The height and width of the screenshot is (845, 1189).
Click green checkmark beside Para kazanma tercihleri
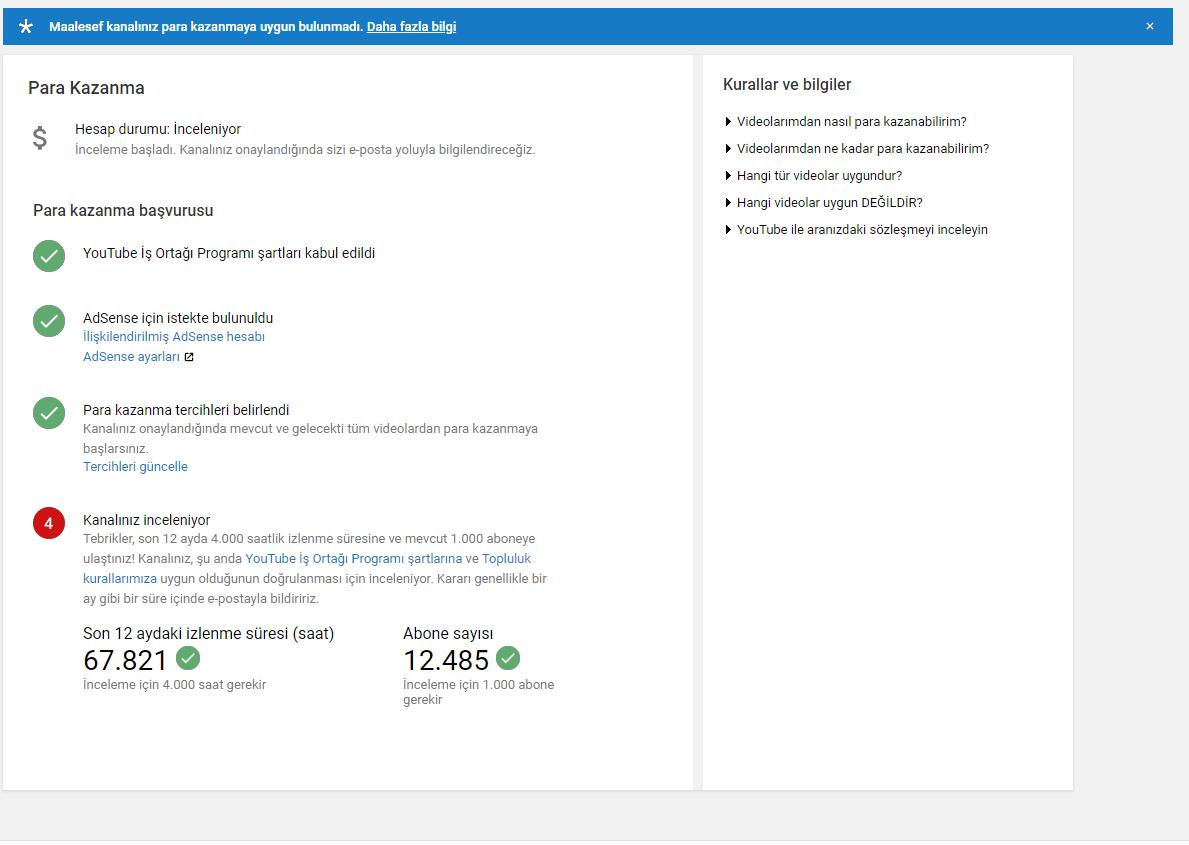point(49,413)
